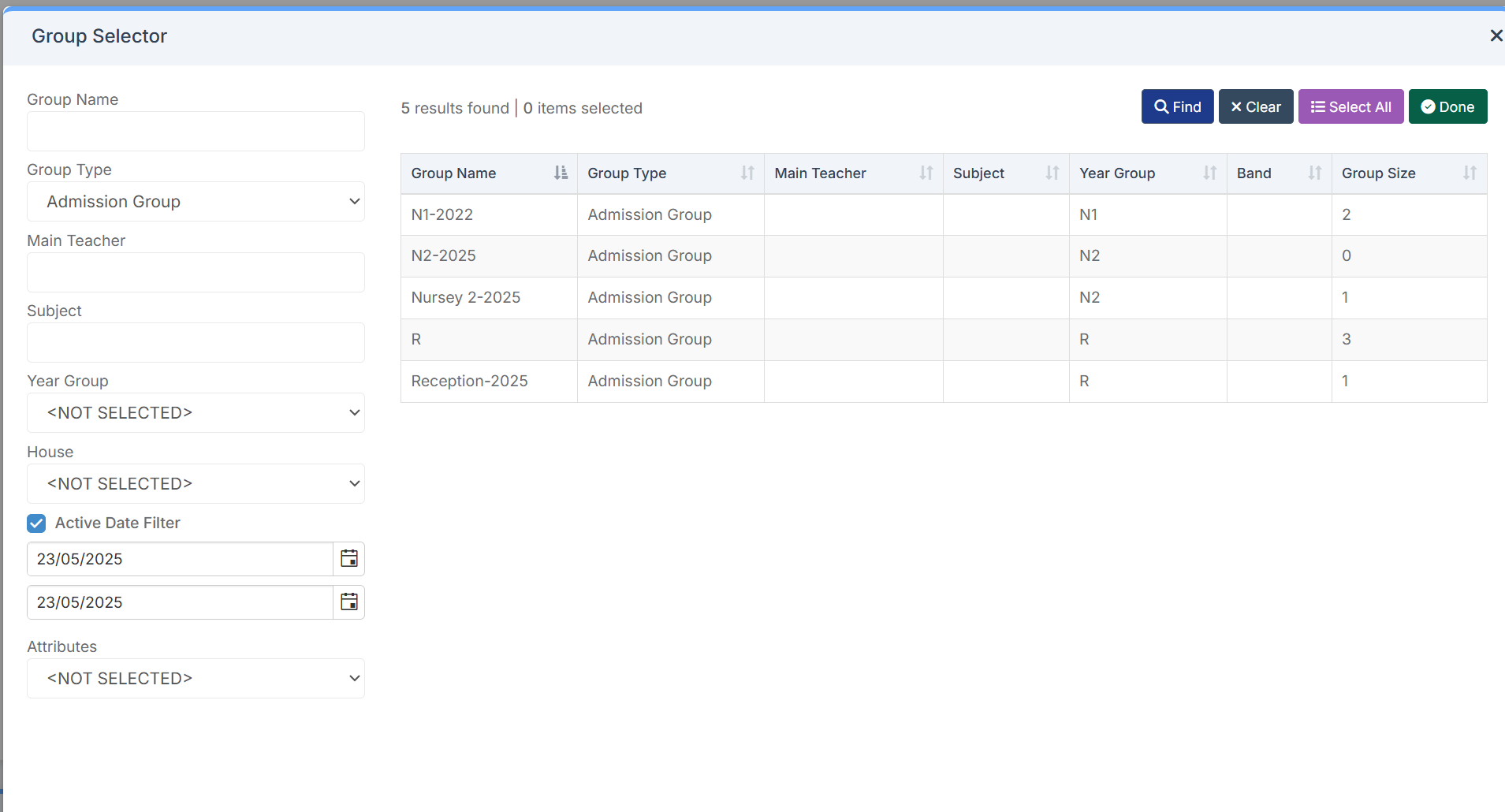Click into the Group Name text field
Screen dimensions: 1505x812
tap(196, 132)
